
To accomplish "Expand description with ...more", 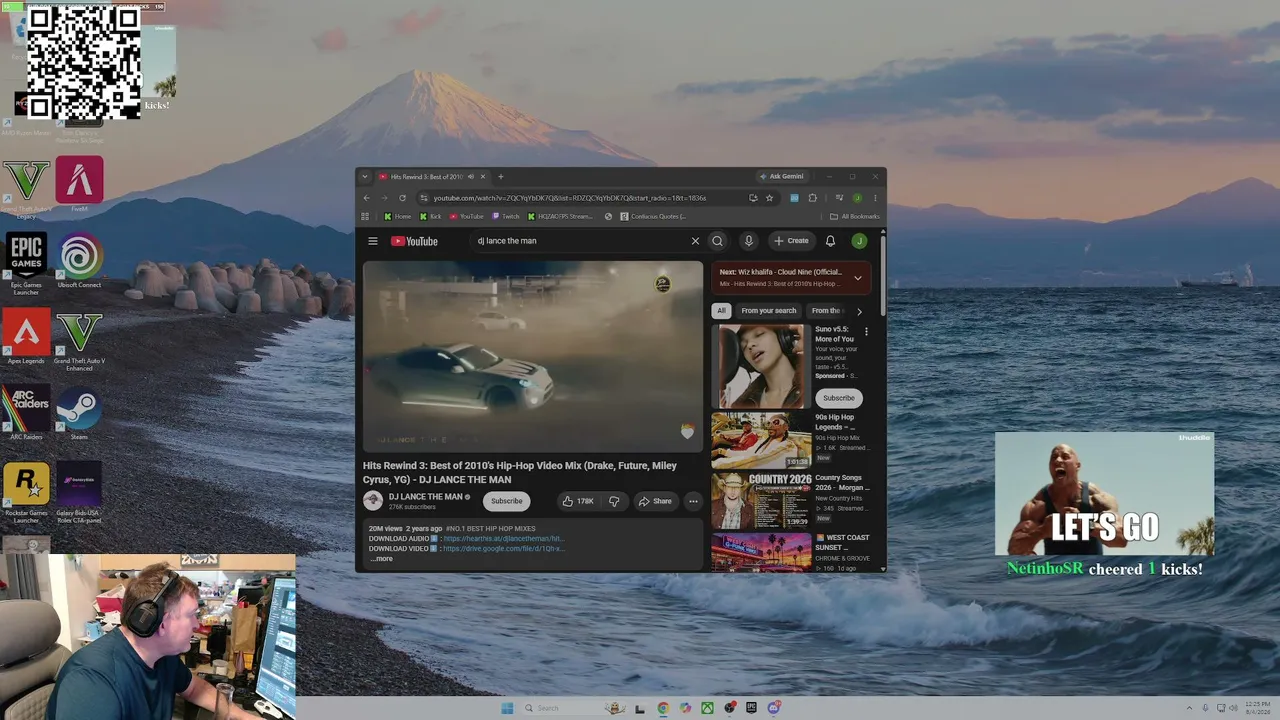I will [x=382, y=559].
